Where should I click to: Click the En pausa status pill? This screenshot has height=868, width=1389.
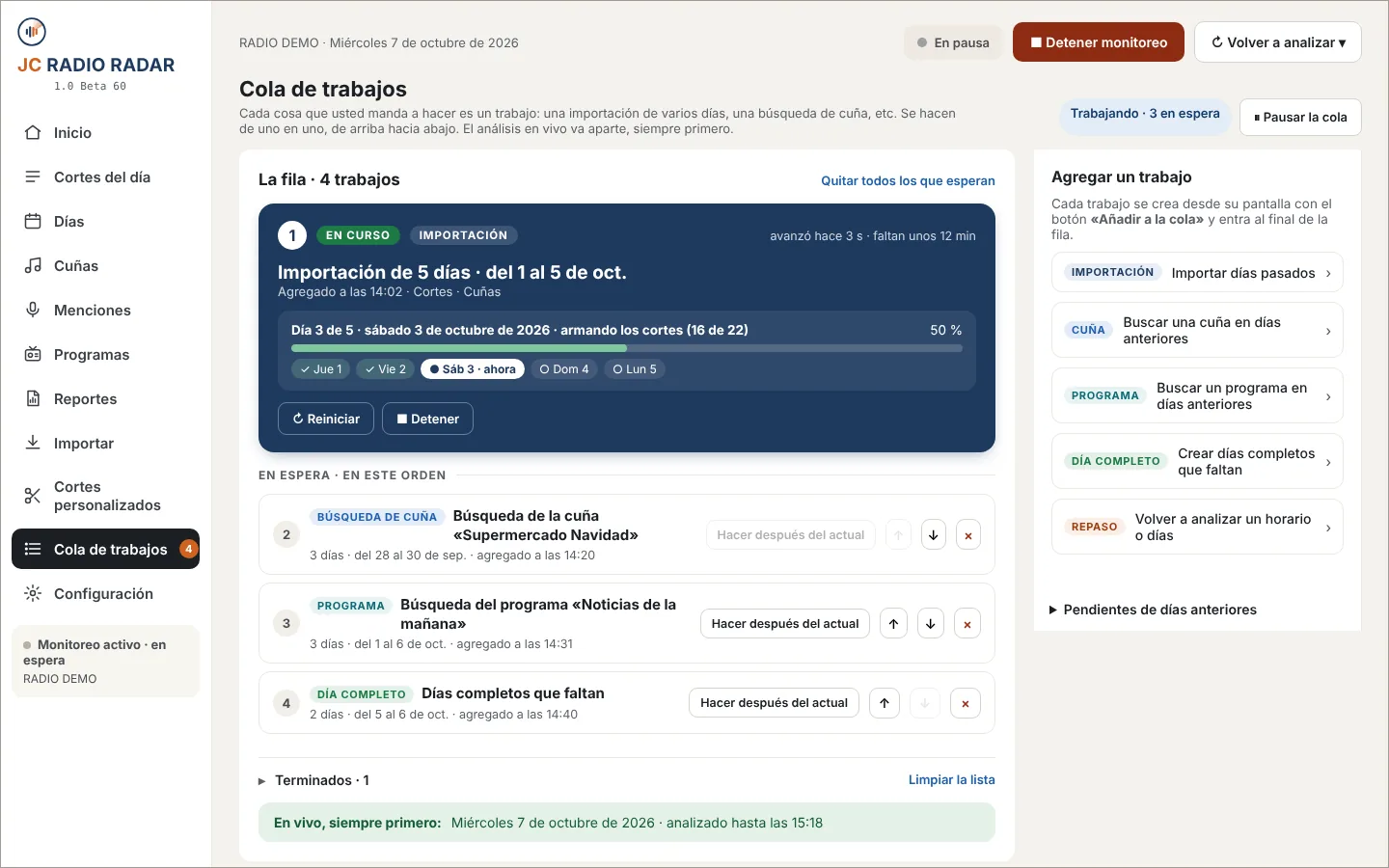(x=953, y=42)
